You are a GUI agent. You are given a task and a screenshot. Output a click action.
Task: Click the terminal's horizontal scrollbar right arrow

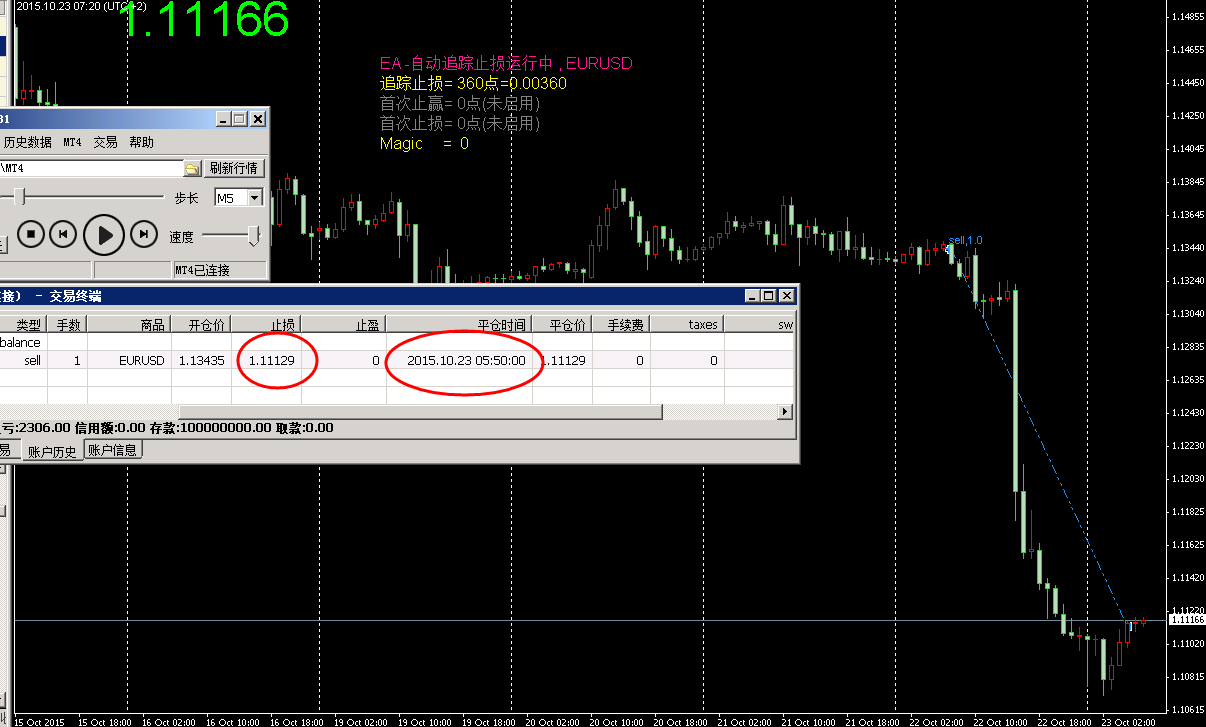[785, 412]
